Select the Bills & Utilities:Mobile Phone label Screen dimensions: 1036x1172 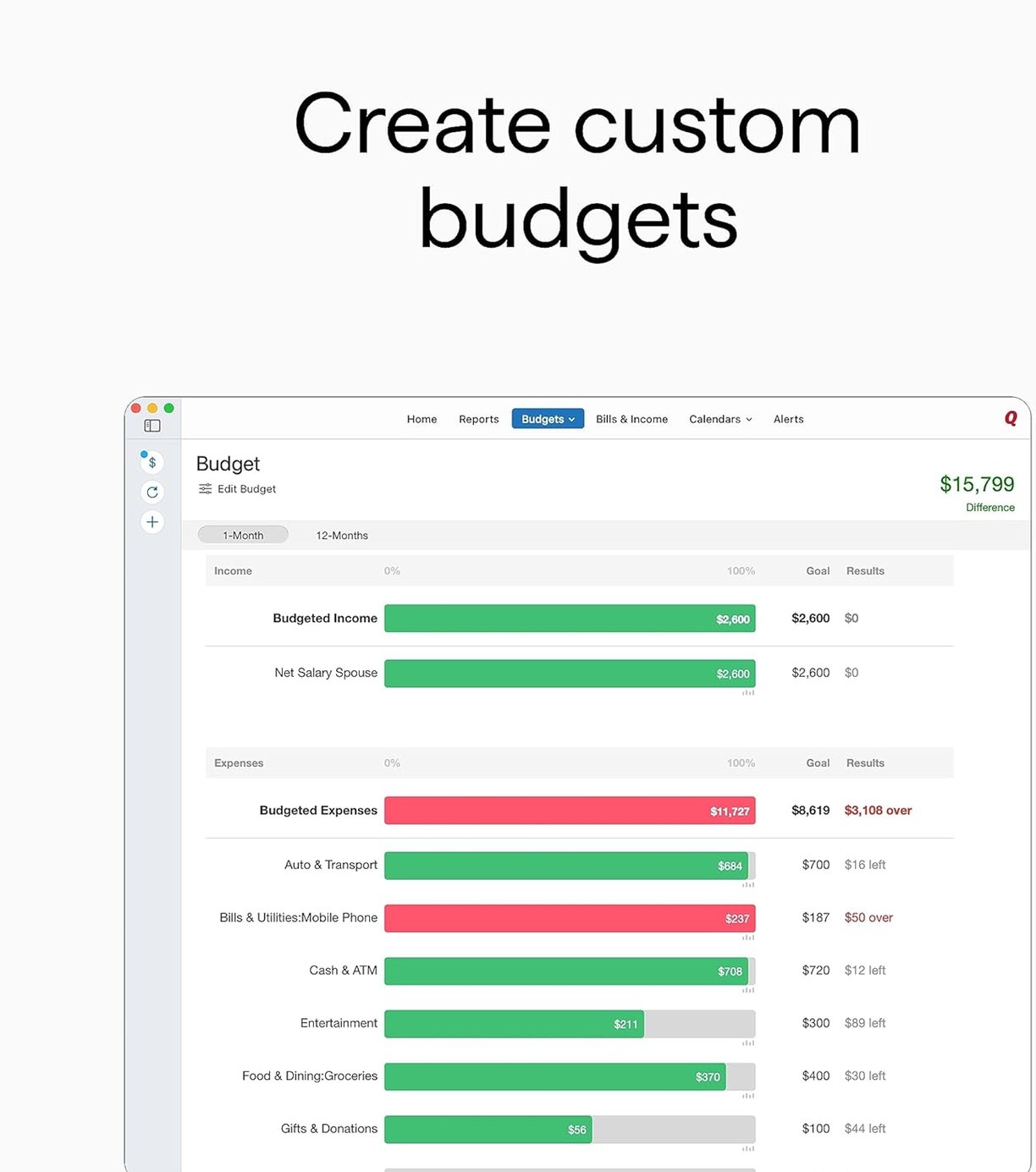pyautogui.click(x=299, y=917)
